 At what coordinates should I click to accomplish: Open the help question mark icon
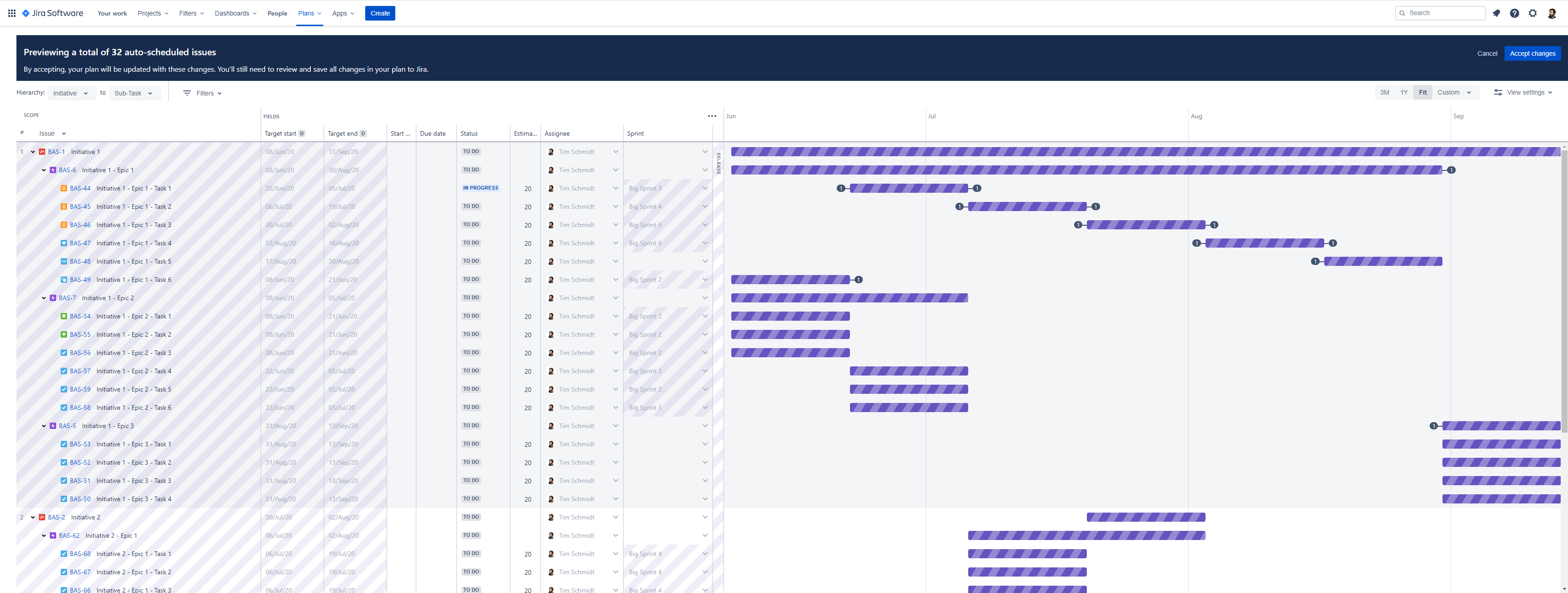tap(1515, 13)
